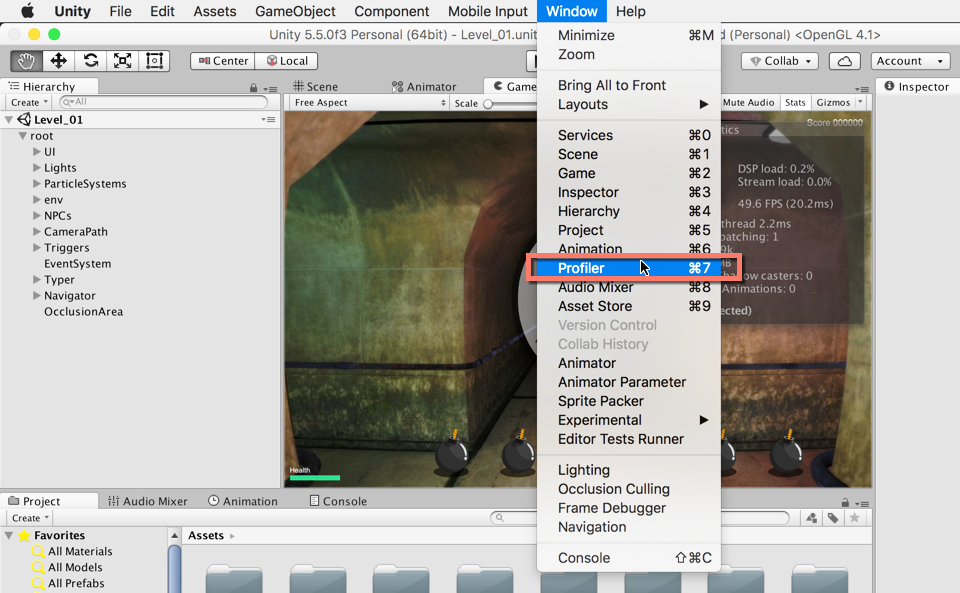The image size is (960, 593).
Task: Open the Account dropdown
Action: click(x=910, y=61)
